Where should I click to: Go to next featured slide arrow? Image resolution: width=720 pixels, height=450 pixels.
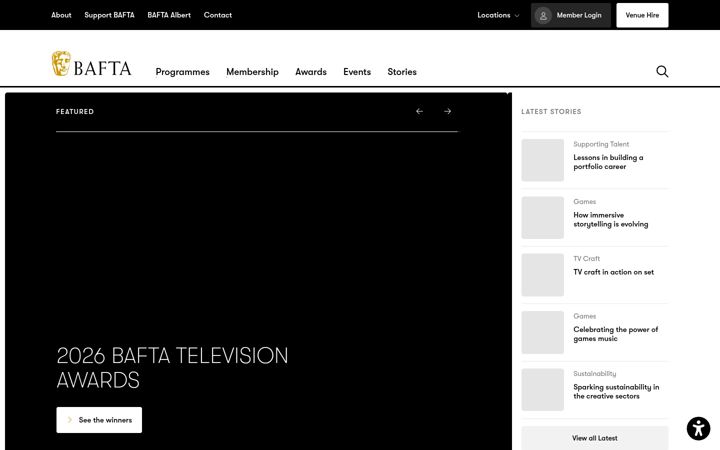point(447,111)
